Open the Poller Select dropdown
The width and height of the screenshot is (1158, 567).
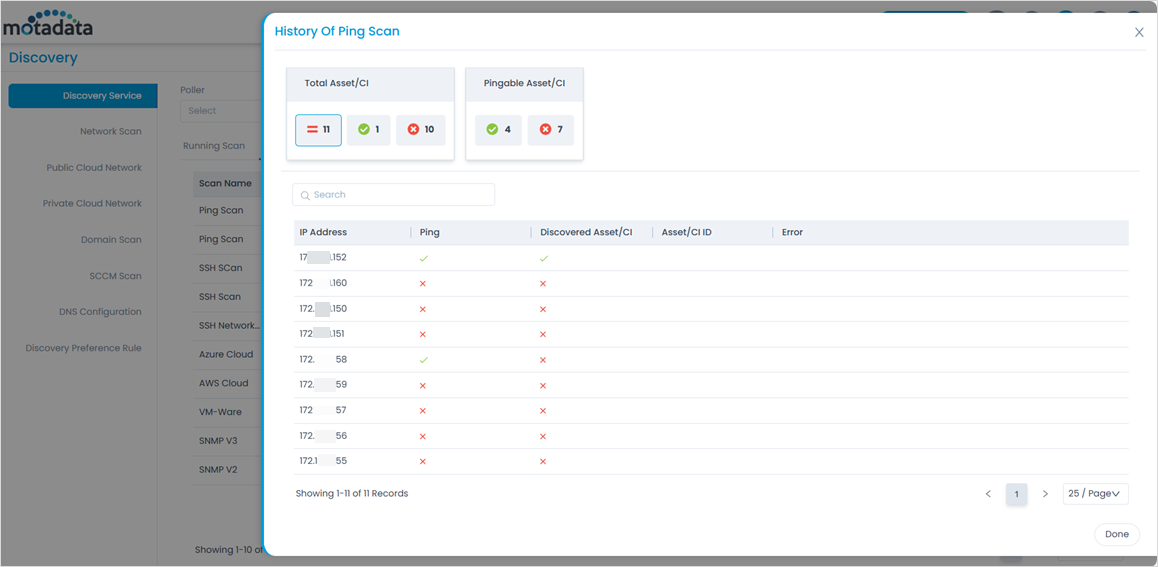tap(220, 111)
